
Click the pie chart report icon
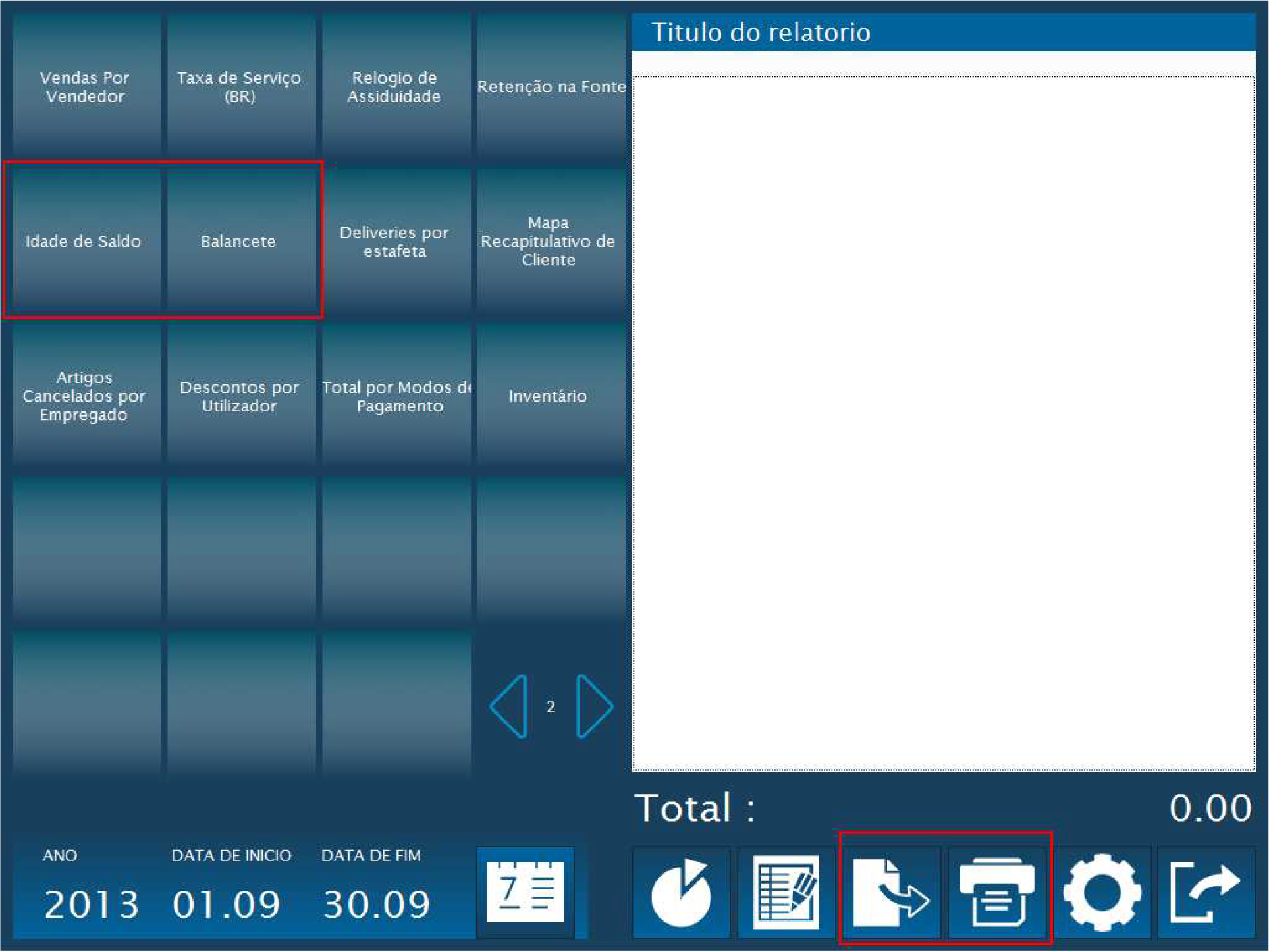(681, 892)
